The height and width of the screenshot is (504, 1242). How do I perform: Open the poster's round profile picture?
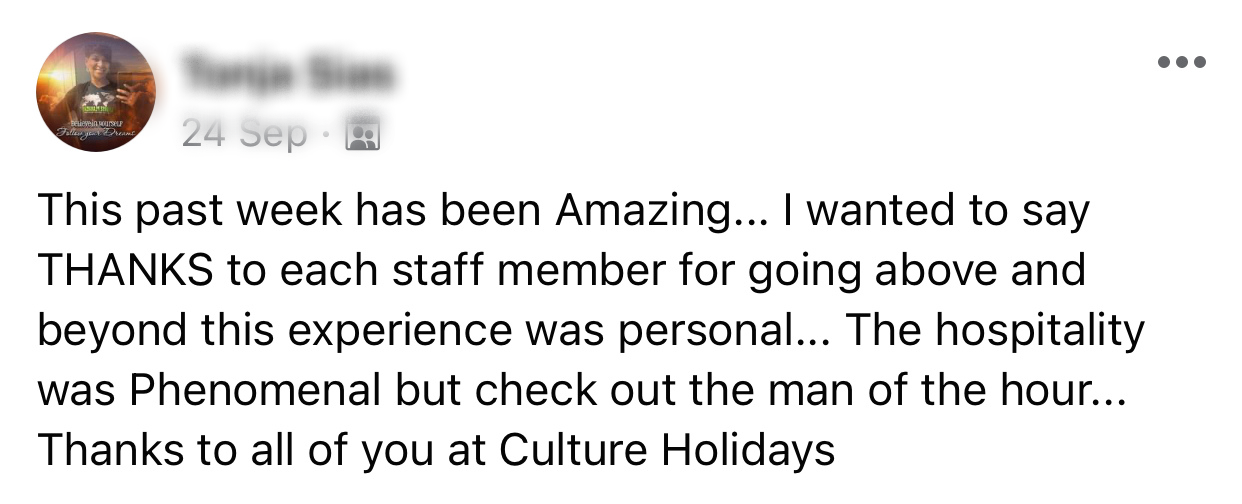click(x=96, y=92)
